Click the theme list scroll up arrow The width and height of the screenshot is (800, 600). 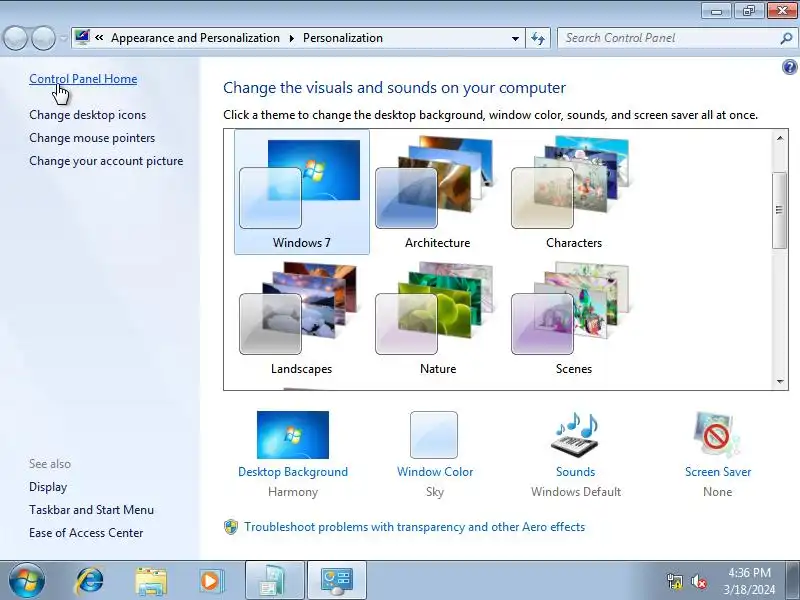(780, 138)
